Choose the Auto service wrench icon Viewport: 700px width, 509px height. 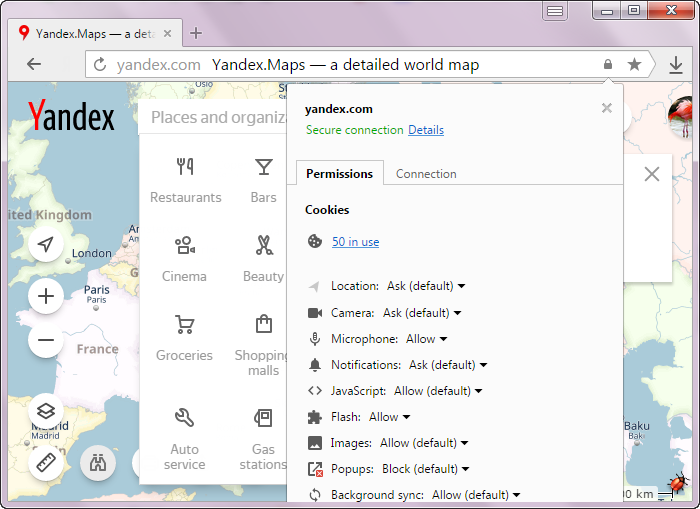pyautogui.click(x=184, y=418)
